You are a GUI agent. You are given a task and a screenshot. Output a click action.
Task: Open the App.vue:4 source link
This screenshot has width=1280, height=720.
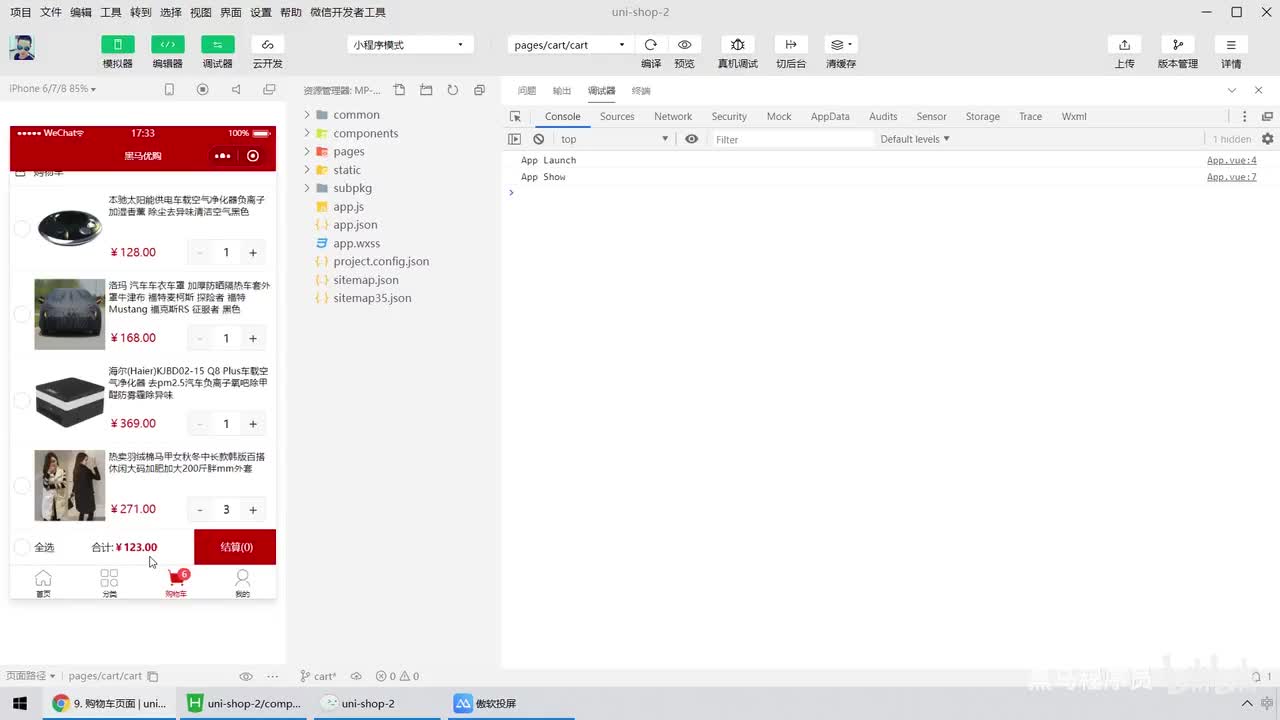(1232, 160)
